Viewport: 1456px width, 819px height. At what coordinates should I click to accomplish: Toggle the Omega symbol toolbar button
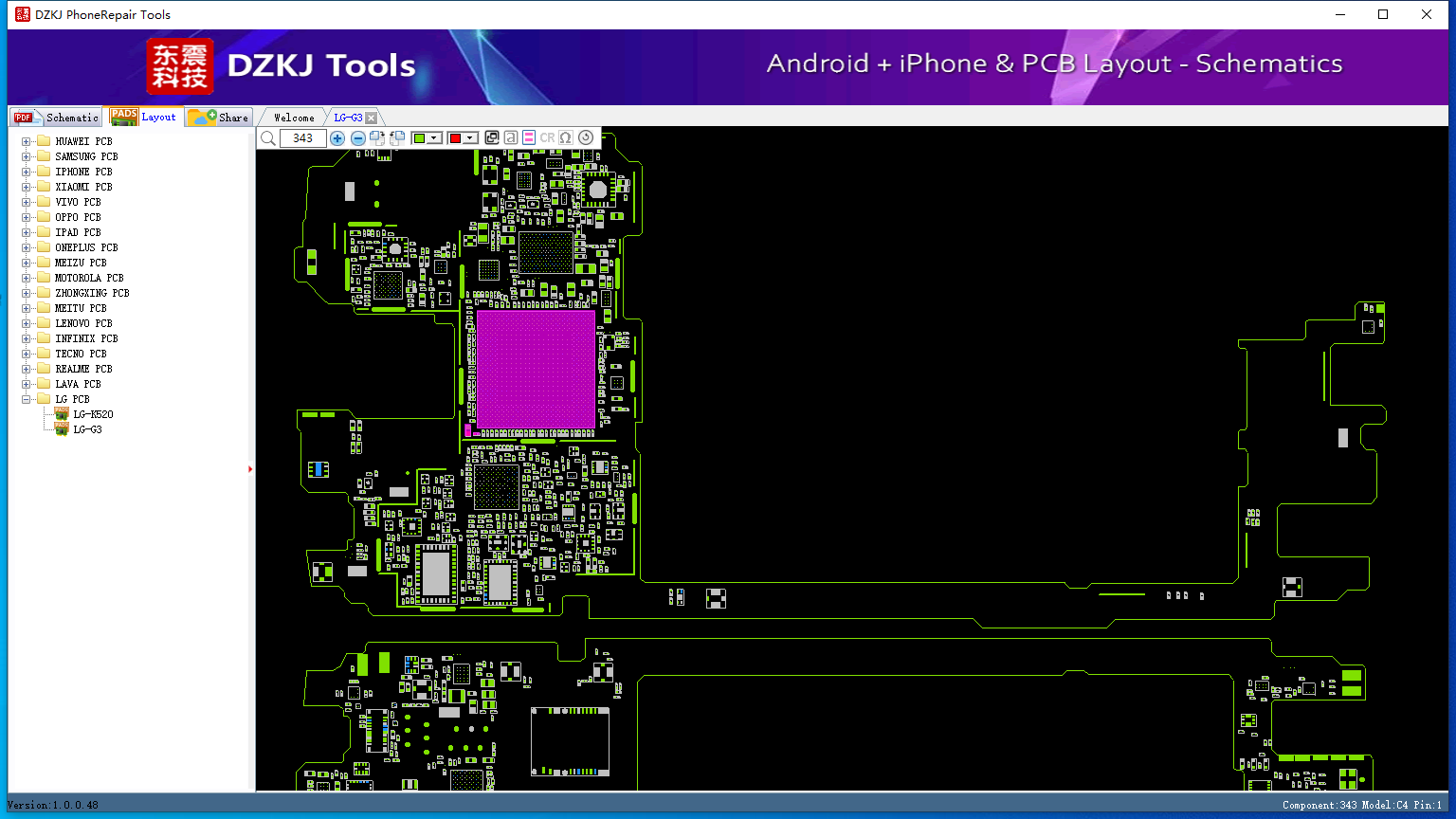[566, 138]
